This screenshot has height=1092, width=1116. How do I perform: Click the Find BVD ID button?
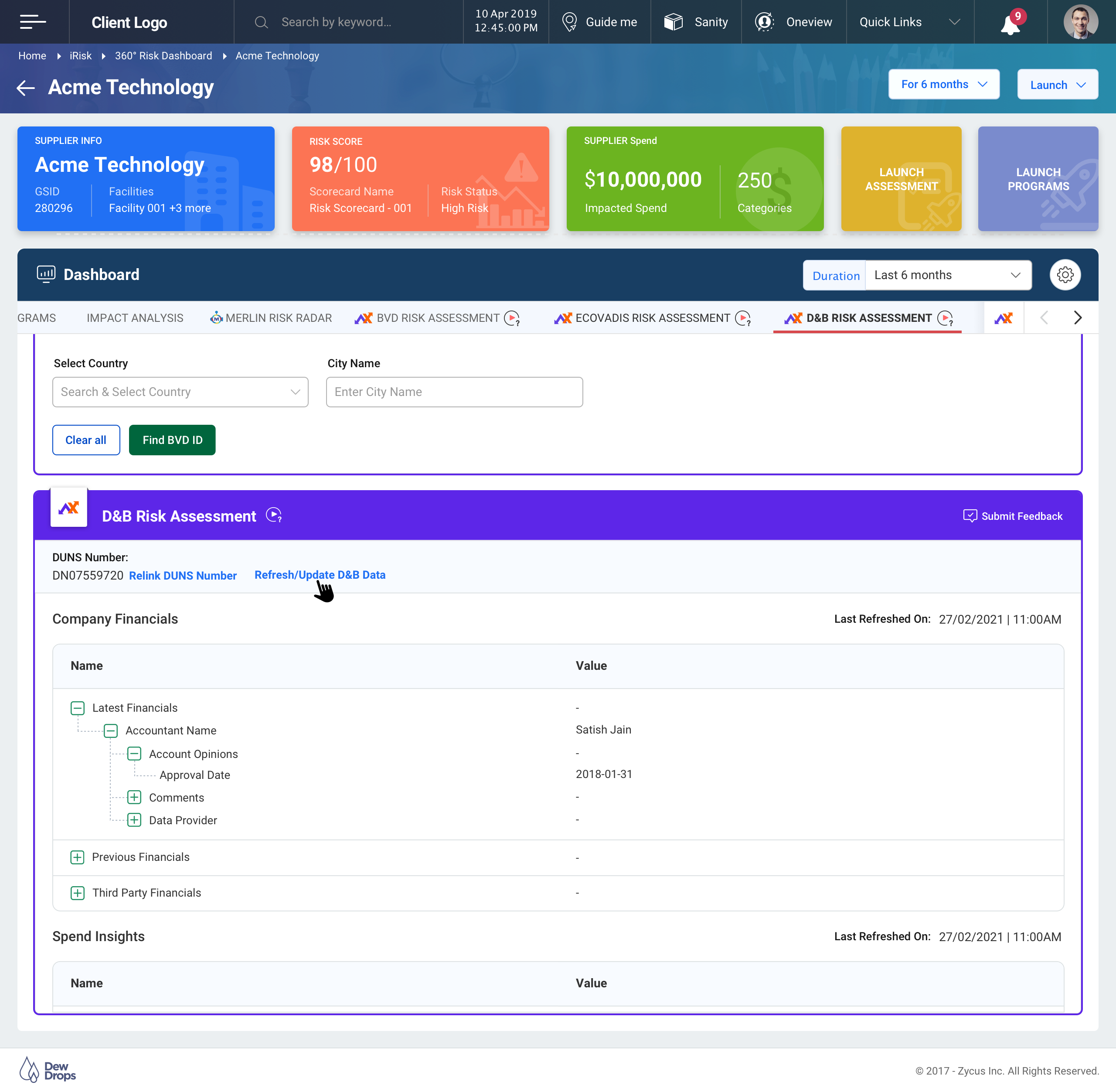click(x=172, y=440)
